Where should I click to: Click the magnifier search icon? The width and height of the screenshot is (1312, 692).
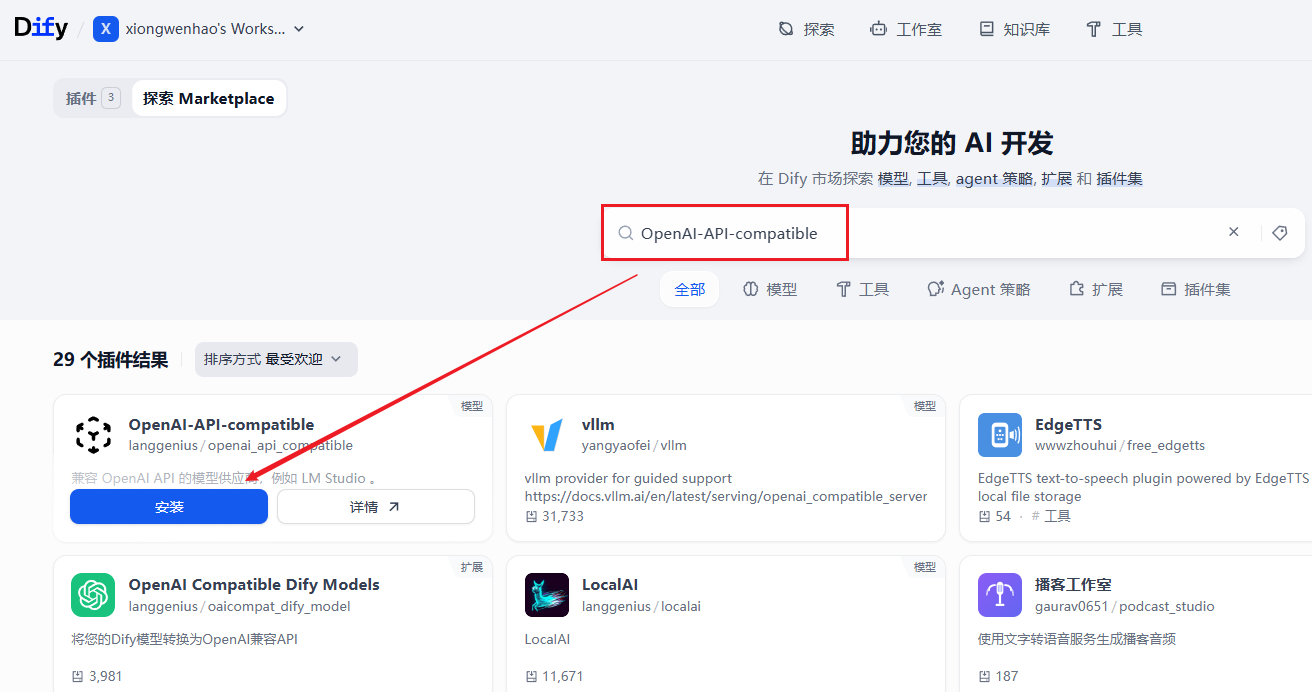click(x=625, y=233)
